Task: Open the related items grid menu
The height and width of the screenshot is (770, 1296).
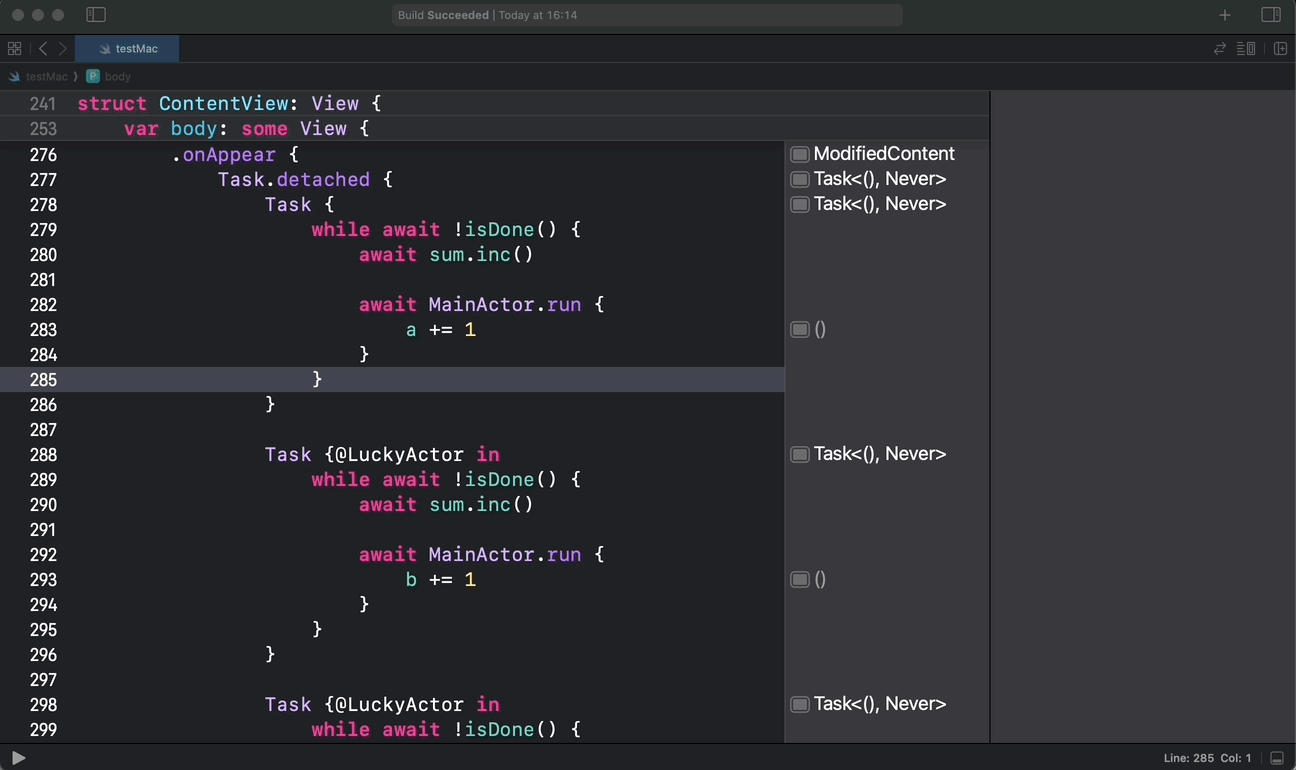Action: [14, 48]
